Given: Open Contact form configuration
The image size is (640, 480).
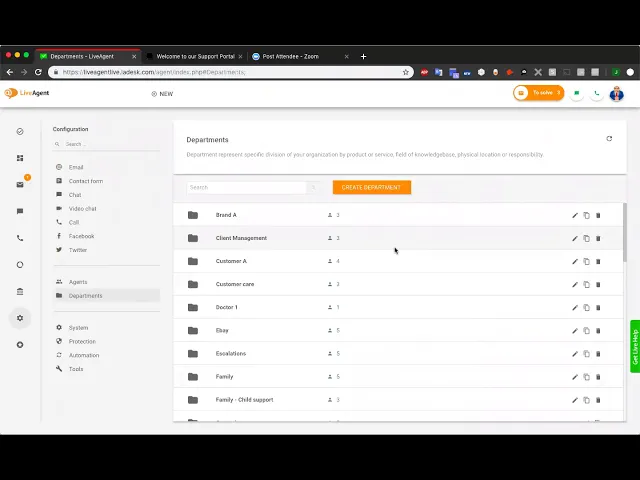Looking at the screenshot, I should pos(85,181).
